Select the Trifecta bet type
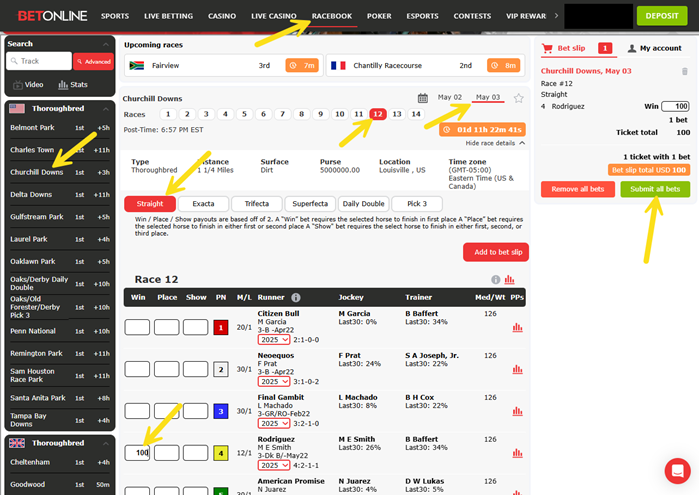The image size is (699, 496). [x=257, y=204]
